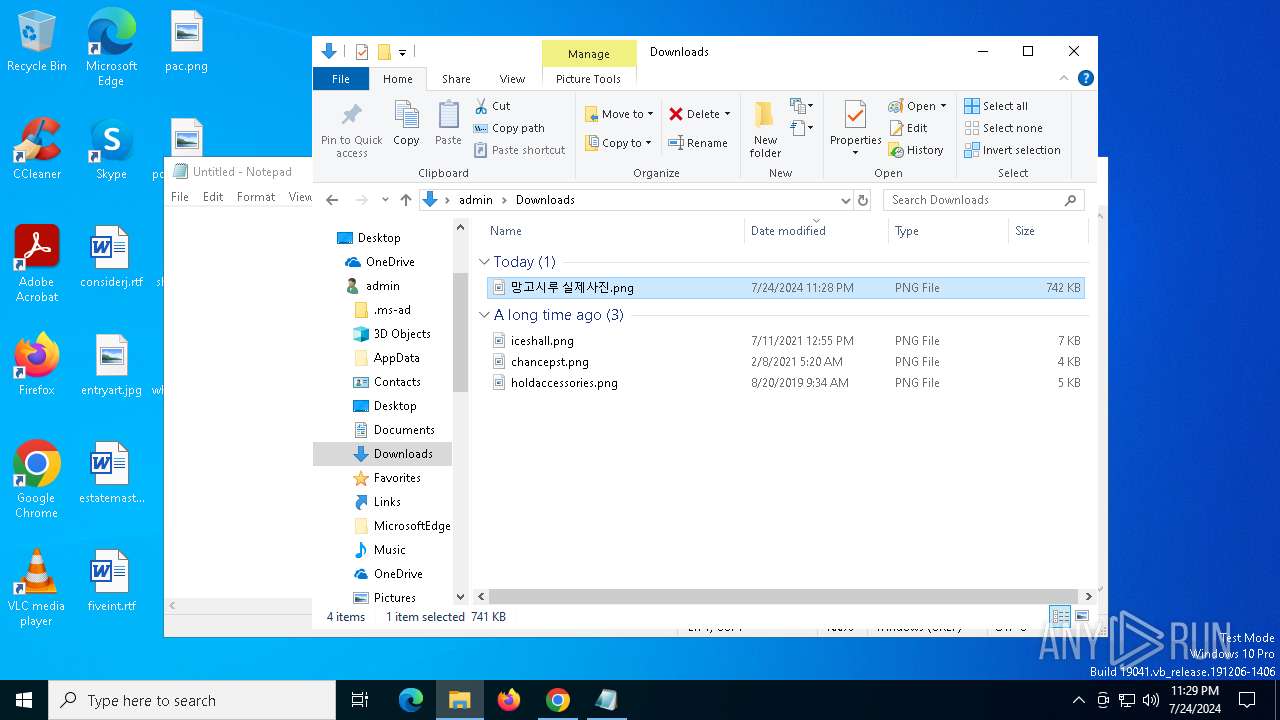Image resolution: width=1280 pixels, height=720 pixels.
Task: Open Firefox from the taskbar
Action: 509,700
